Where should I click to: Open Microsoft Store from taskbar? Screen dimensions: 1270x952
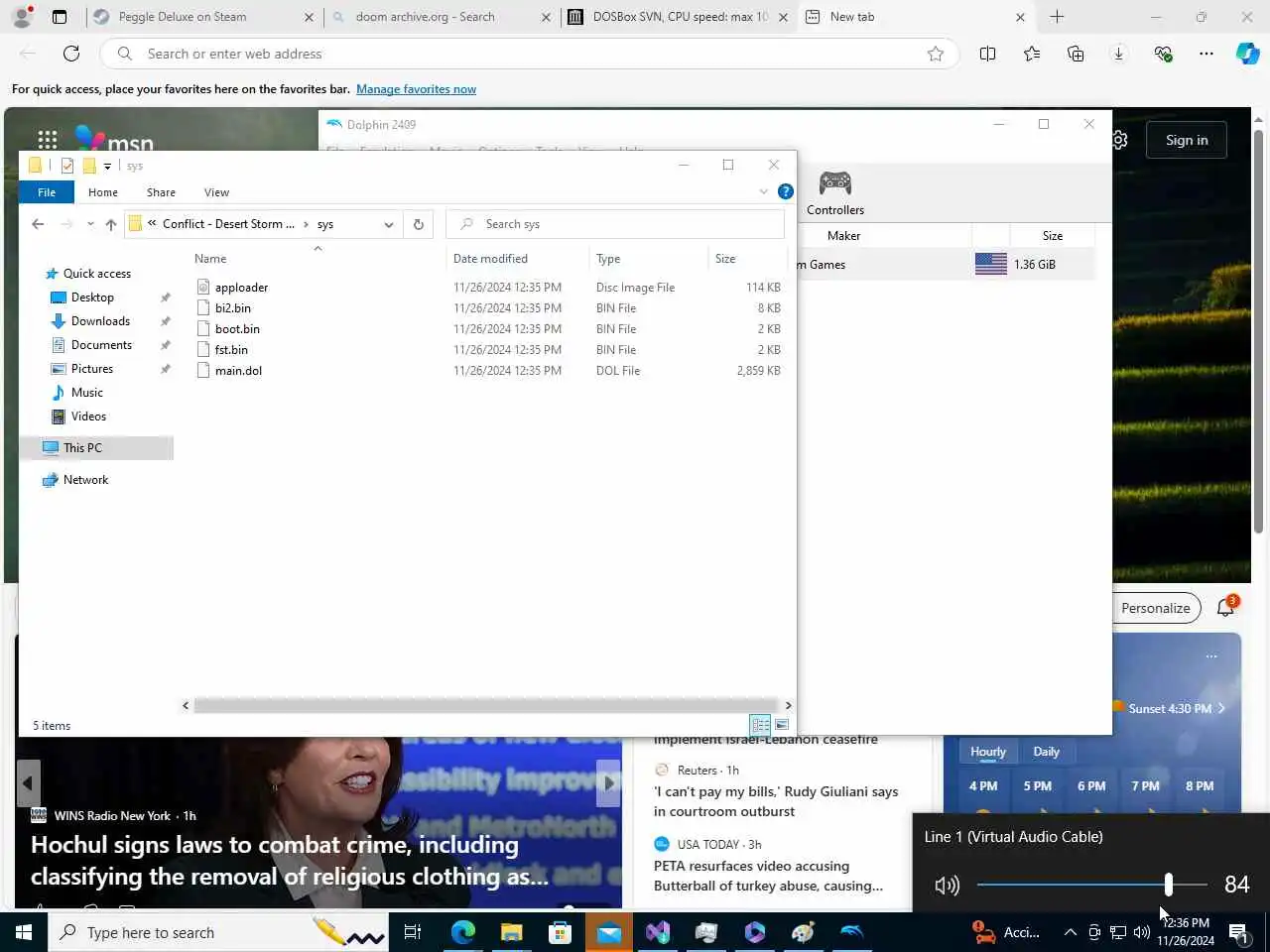click(x=560, y=932)
